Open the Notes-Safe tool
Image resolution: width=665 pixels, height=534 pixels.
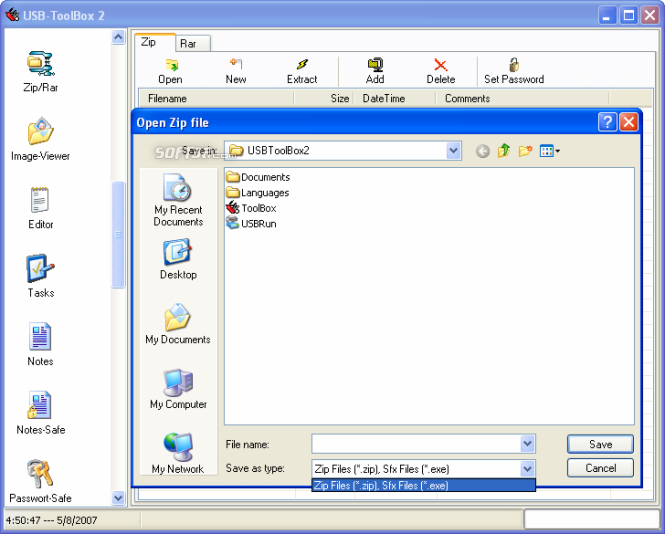(x=40, y=413)
